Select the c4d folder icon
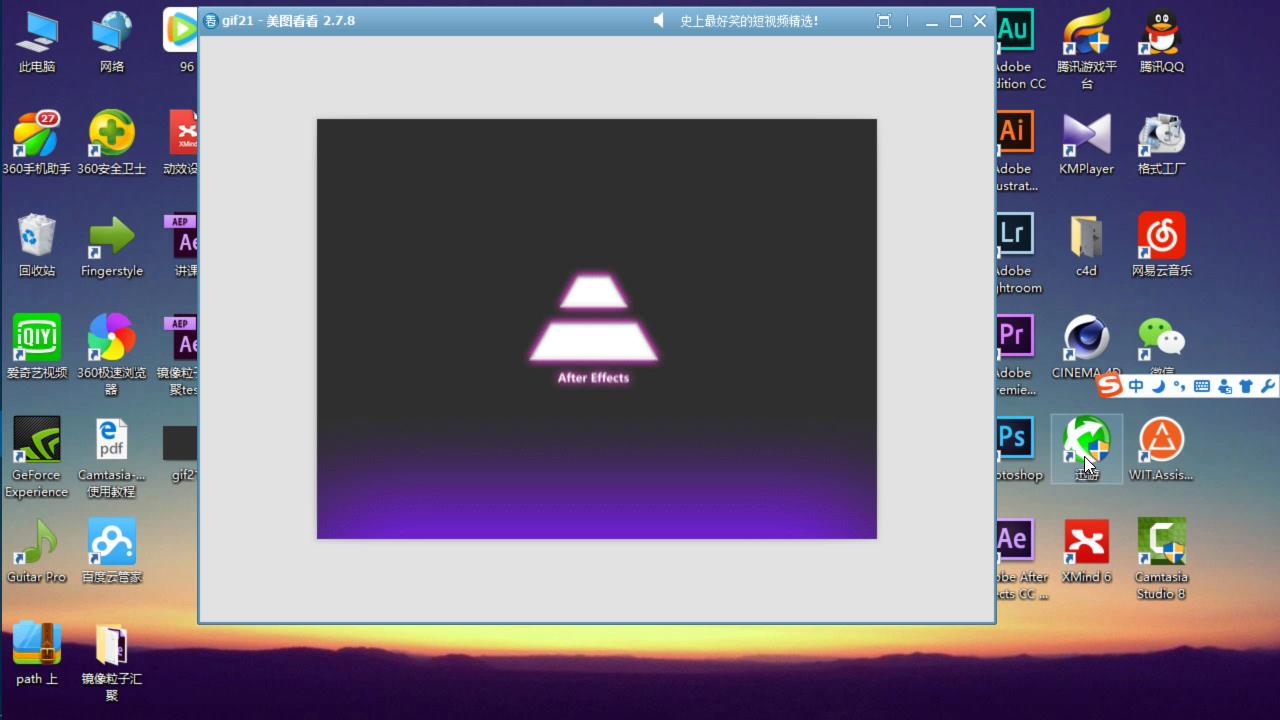The width and height of the screenshot is (1280, 720). point(1087,245)
